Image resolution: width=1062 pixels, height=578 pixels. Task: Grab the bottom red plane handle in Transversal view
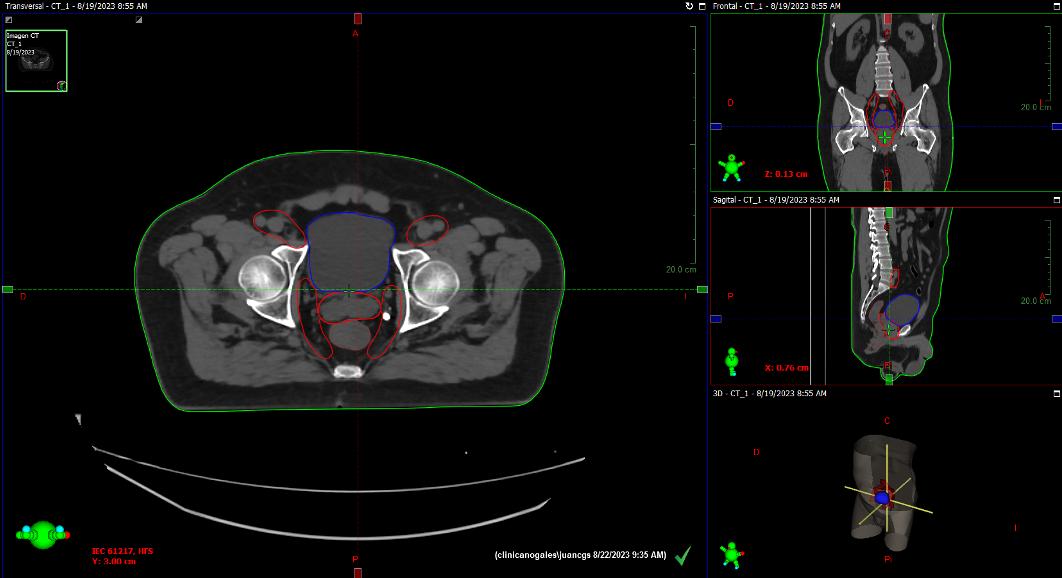point(358,573)
